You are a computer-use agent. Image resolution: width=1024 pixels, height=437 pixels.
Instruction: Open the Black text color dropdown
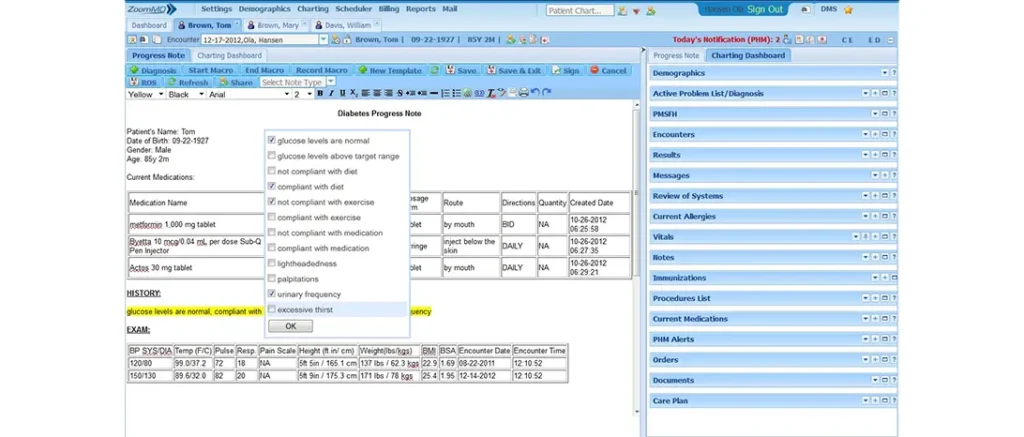point(201,94)
